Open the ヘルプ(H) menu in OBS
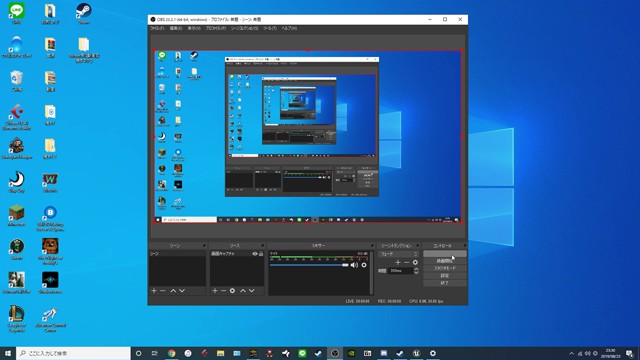The height and width of the screenshot is (360, 640). pyautogui.click(x=289, y=28)
